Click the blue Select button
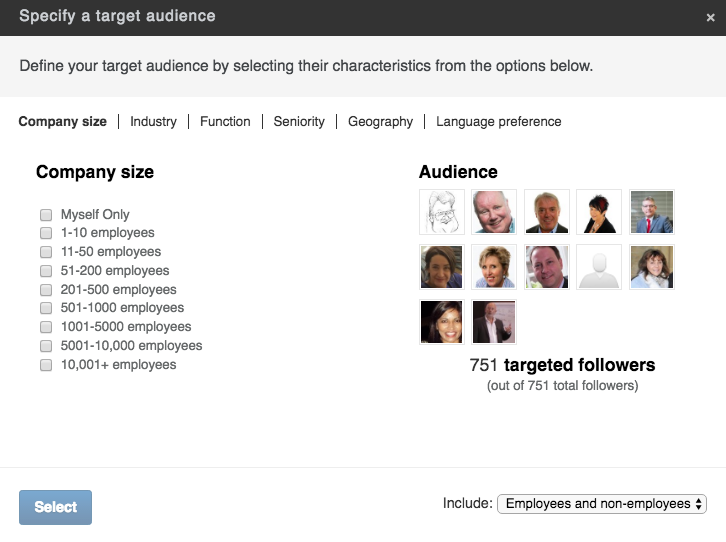Screen dimensions: 726x542 point(56,507)
